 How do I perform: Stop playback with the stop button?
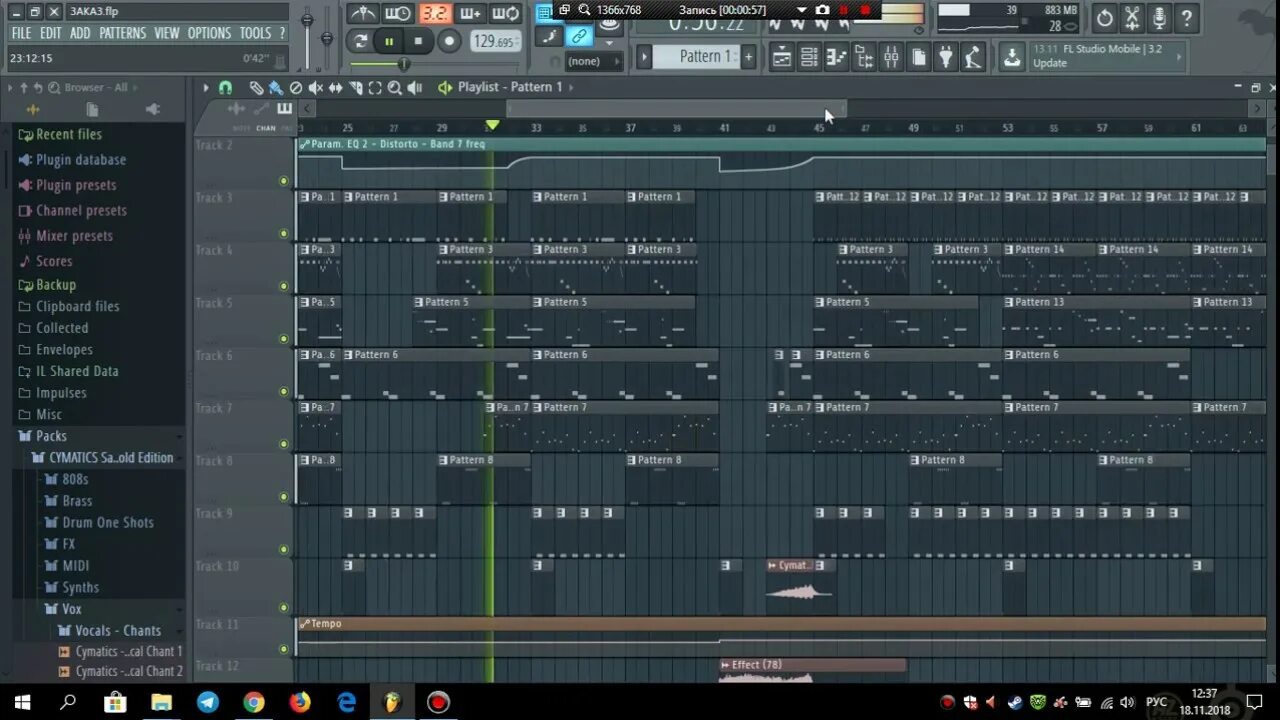click(x=418, y=41)
